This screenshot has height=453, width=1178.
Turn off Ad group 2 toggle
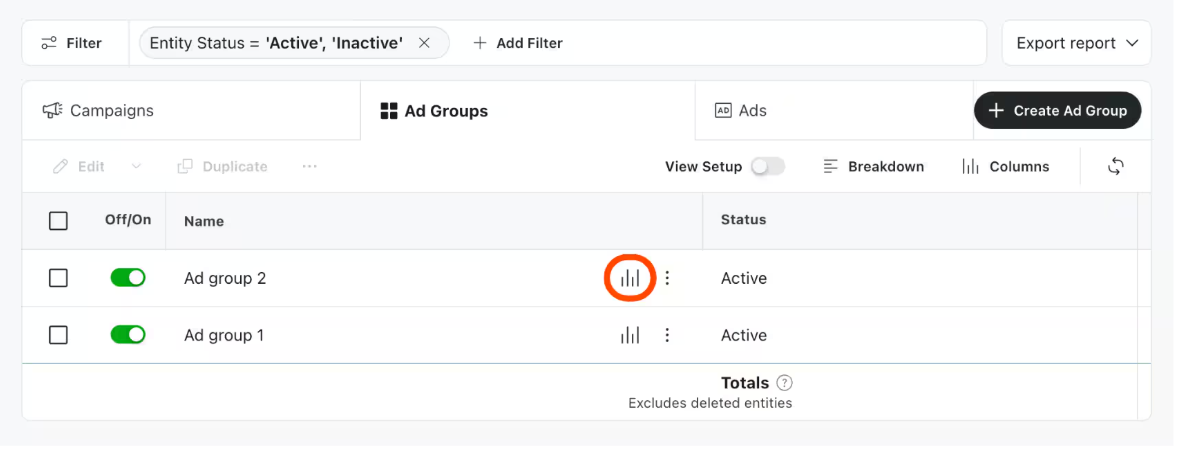pos(128,278)
